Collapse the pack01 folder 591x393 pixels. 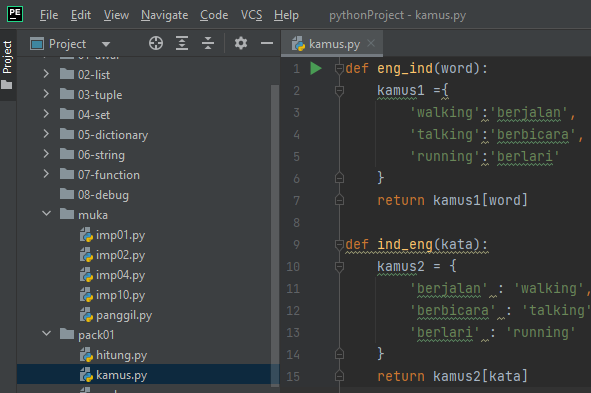tap(46, 333)
